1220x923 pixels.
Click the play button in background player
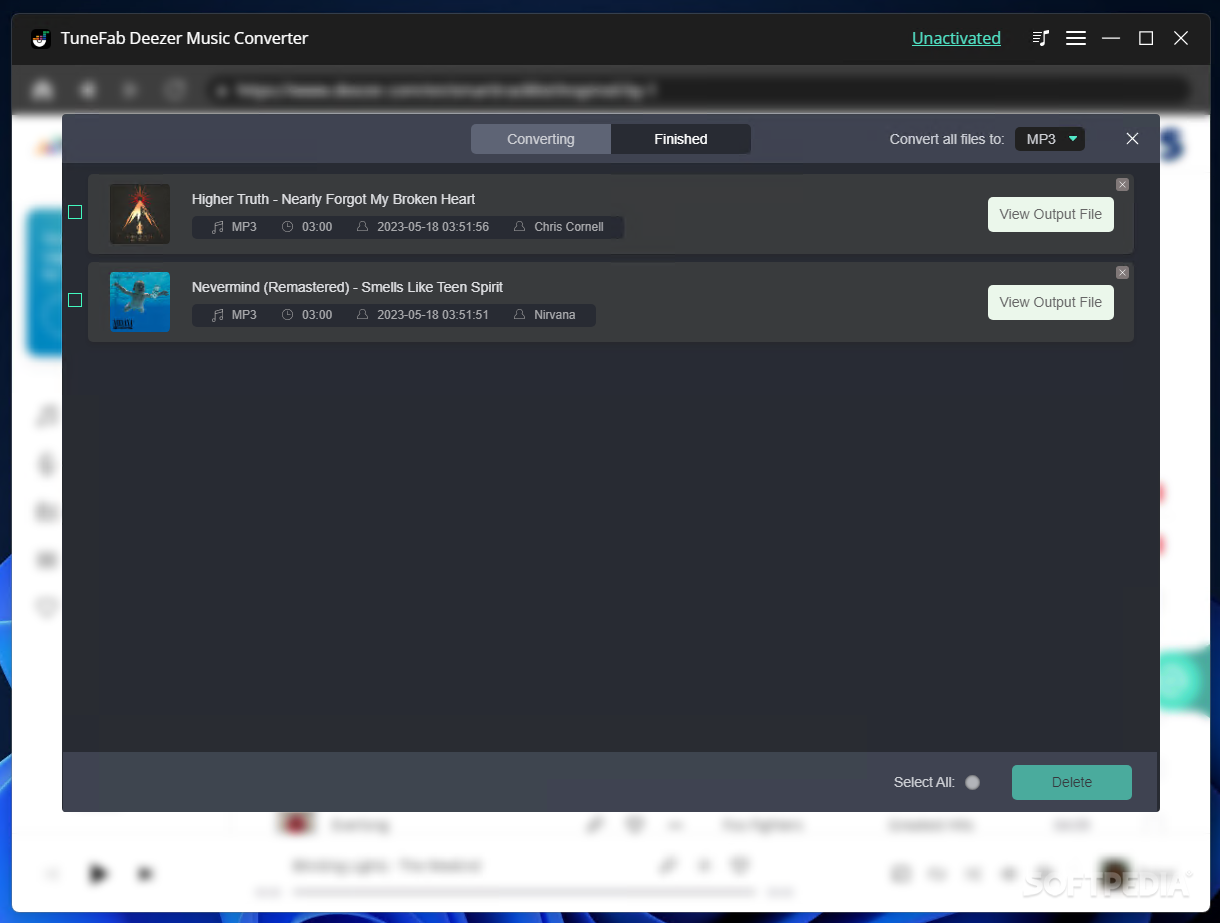tap(98, 873)
